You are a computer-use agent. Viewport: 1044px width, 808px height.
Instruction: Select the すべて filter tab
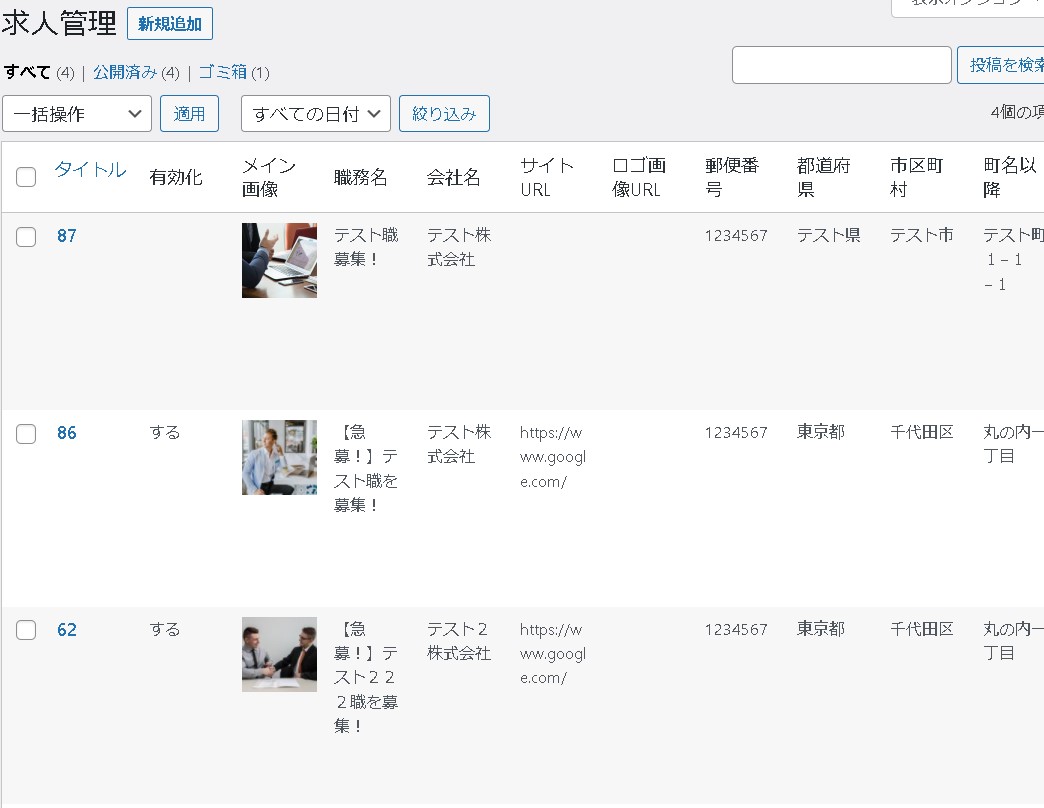[x=27, y=72]
